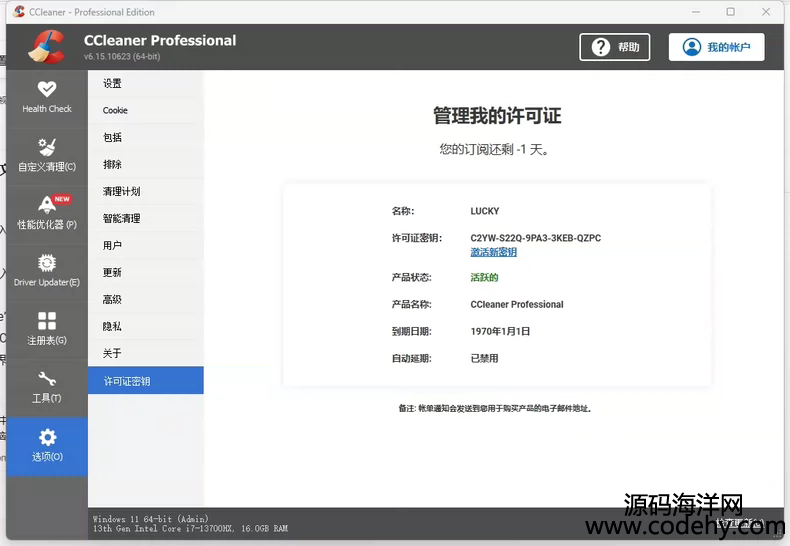Screen dimensions: 790x546
Task: Select the 高级 (Advanced) menu item
Action: coord(146,299)
